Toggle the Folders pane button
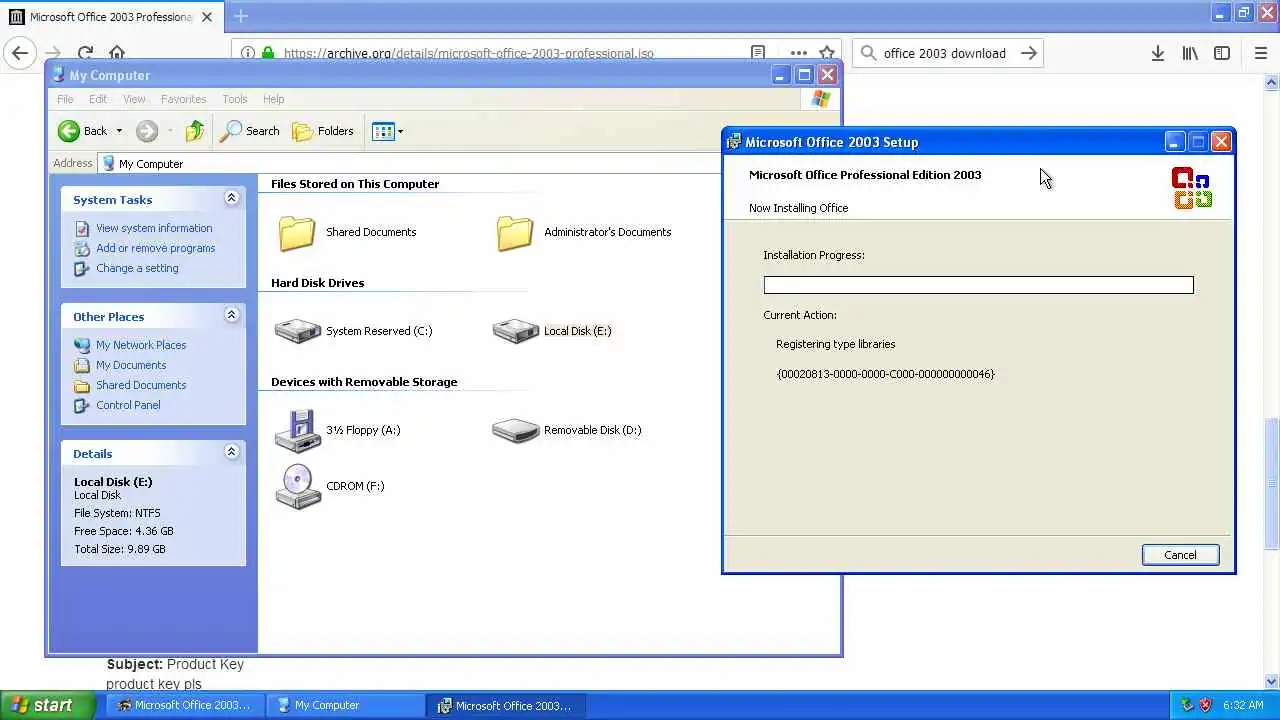Image resolution: width=1280 pixels, height=720 pixels. tap(323, 131)
